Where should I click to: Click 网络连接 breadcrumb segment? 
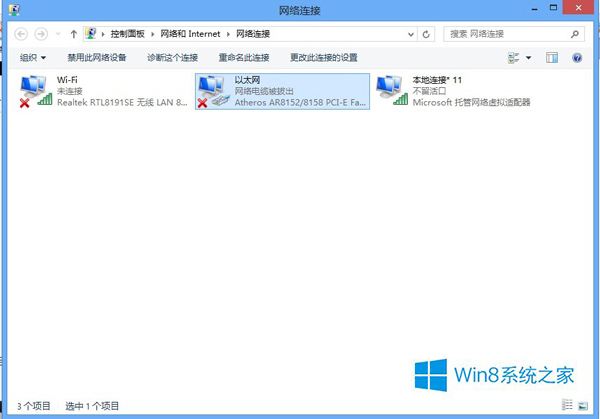coord(253,34)
